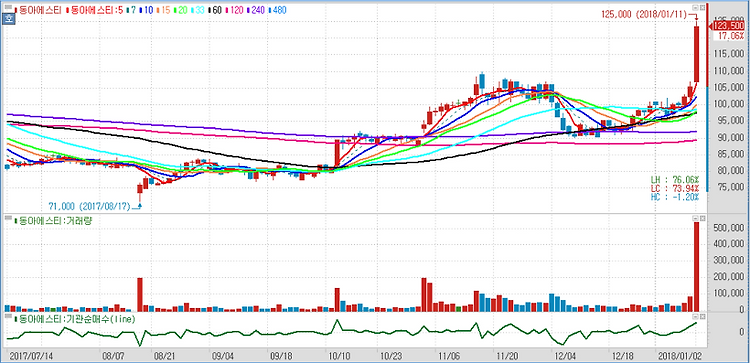Select the 15-day moving average legend
The image size is (750, 363).
tap(164, 10)
